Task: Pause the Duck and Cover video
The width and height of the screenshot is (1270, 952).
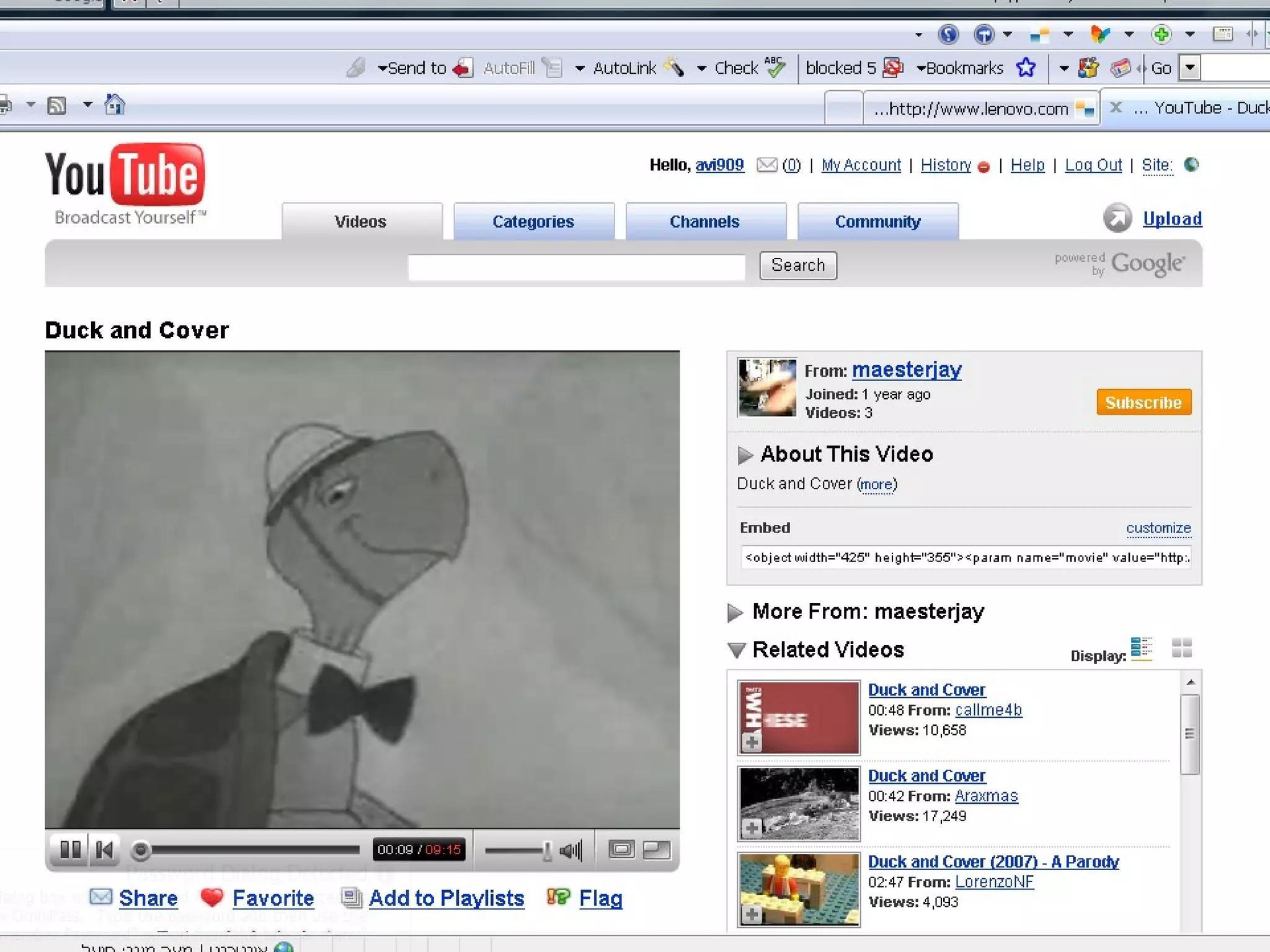Action: point(70,849)
